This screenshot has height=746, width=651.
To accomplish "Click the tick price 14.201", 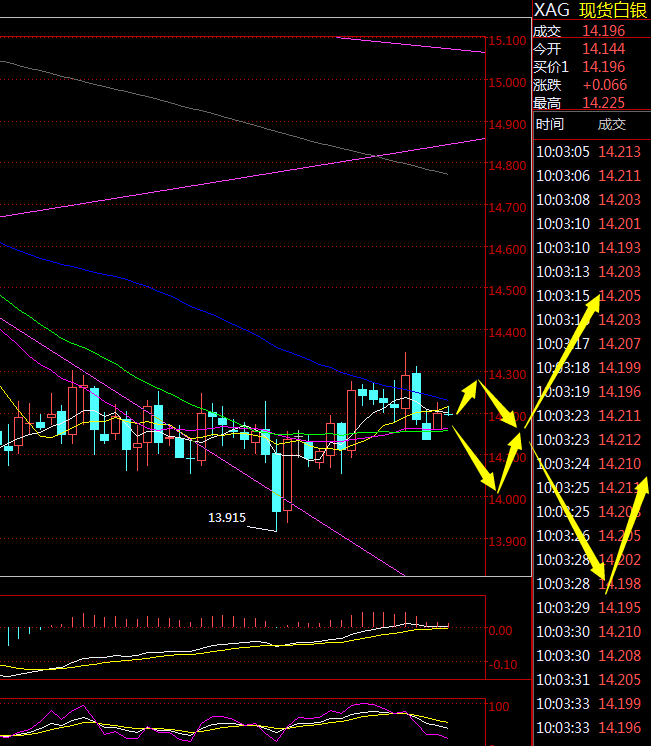I will (x=620, y=224).
